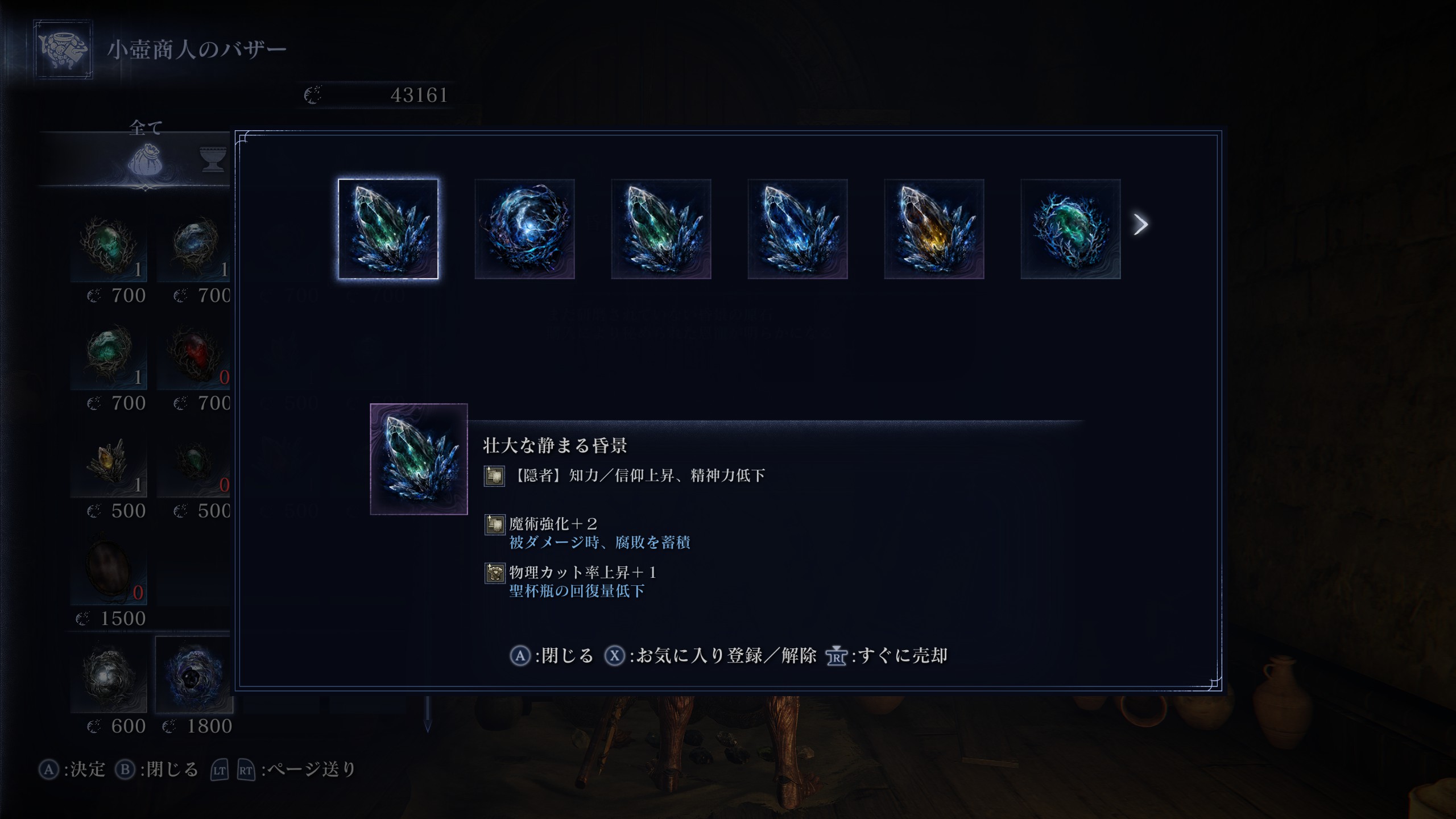Choose the green coral-wreathed relic icon
The height and width of the screenshot is (819, 1456).
1070,229
